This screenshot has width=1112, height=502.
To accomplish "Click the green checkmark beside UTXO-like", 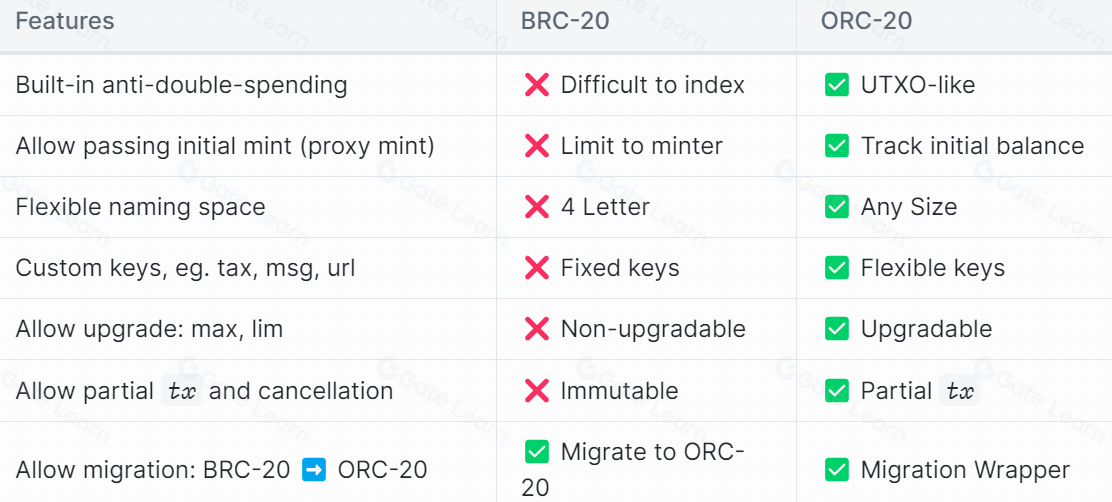I will click(837, 85).
